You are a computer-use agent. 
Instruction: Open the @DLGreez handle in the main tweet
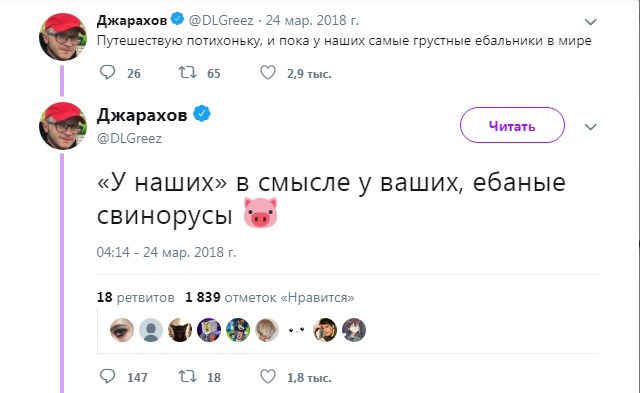click(x=129, y=138)
